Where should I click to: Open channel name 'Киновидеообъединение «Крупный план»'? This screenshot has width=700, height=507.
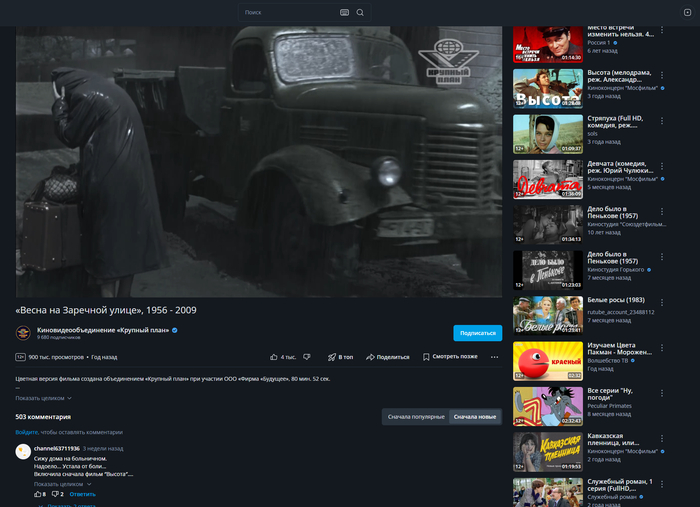coord(103,330)
